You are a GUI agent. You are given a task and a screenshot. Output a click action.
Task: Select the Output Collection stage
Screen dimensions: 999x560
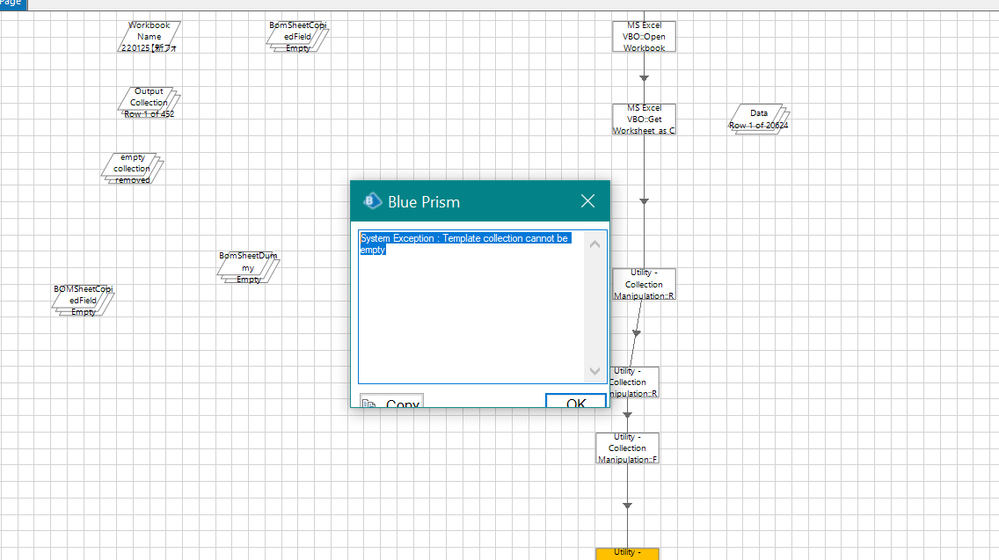tap(149, 102)
